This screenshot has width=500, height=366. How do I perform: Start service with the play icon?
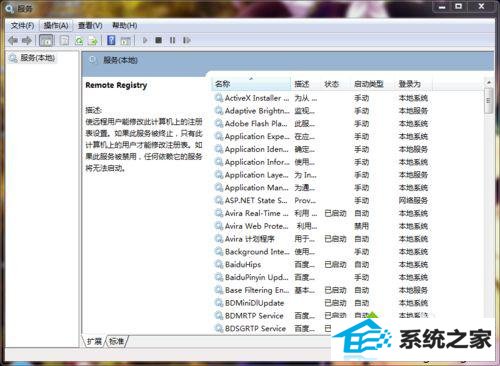[x=145, y=40]
